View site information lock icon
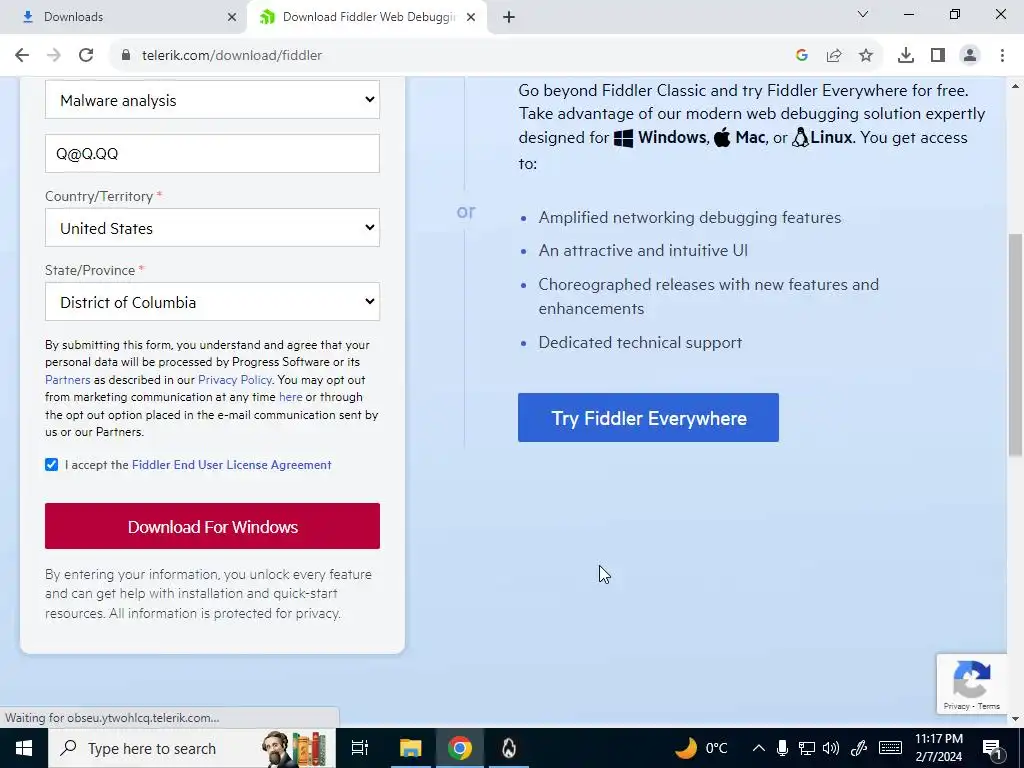This screenshot has width=1024, height=768. coord(126,55)
